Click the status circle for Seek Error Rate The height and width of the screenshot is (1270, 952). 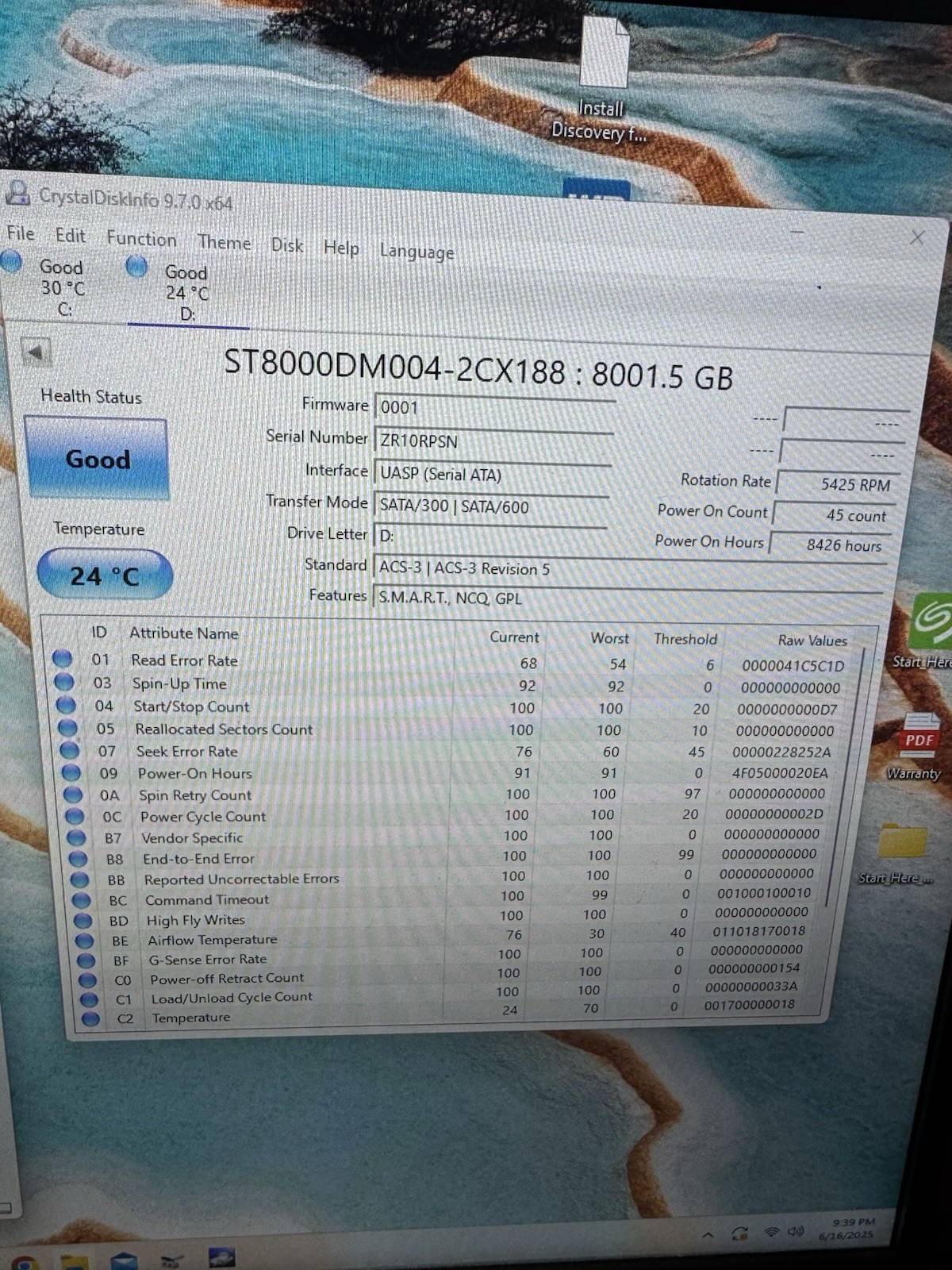click(x=70, y=750)
